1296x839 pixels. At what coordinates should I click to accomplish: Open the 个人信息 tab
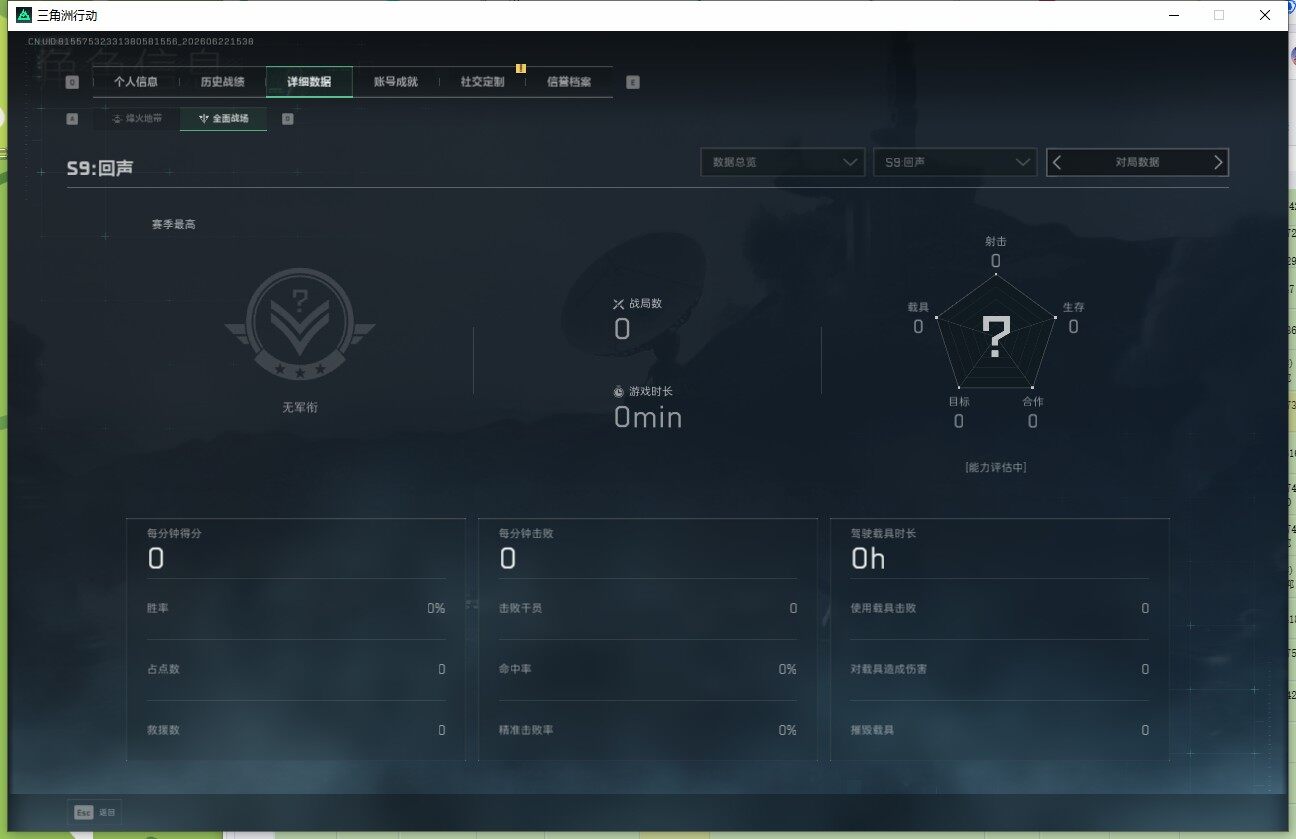tap(136, 82)
